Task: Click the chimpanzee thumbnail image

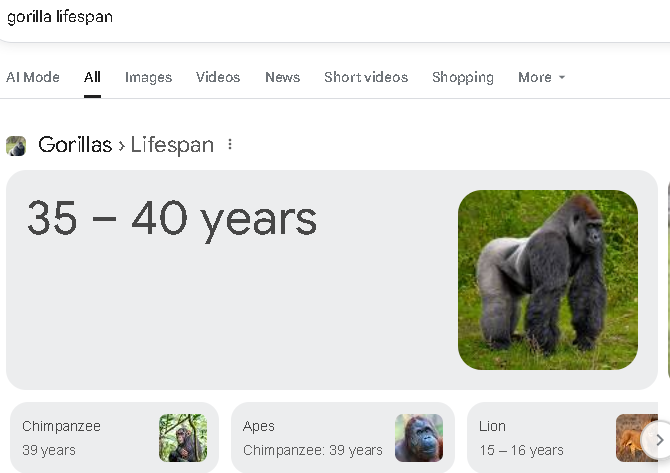Action: pyautogui.click(x=183, y=438)
